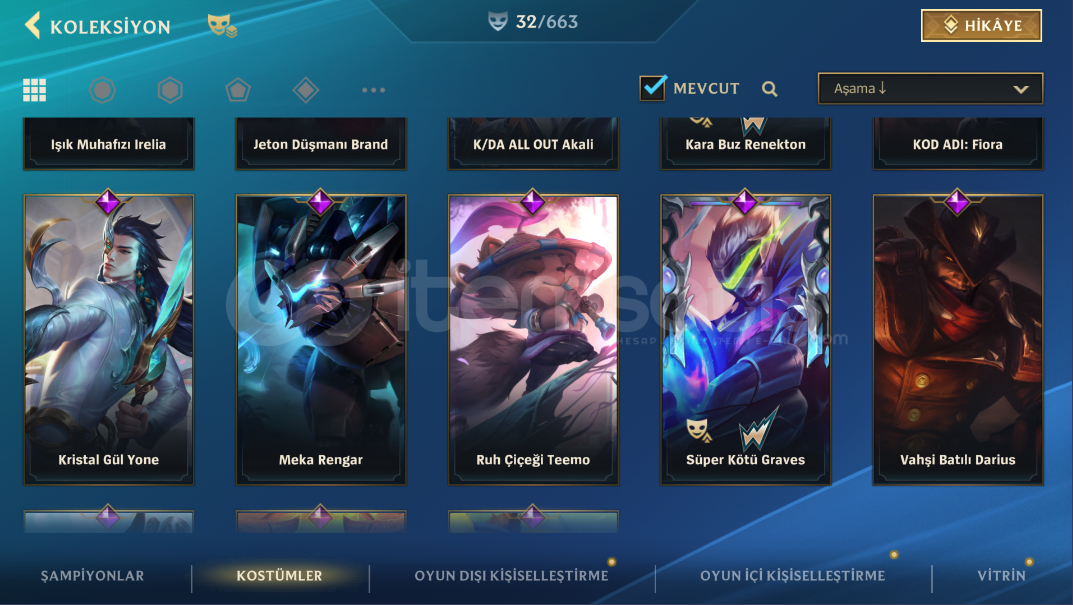Click the Hikâye button

(x=981, y=25)
